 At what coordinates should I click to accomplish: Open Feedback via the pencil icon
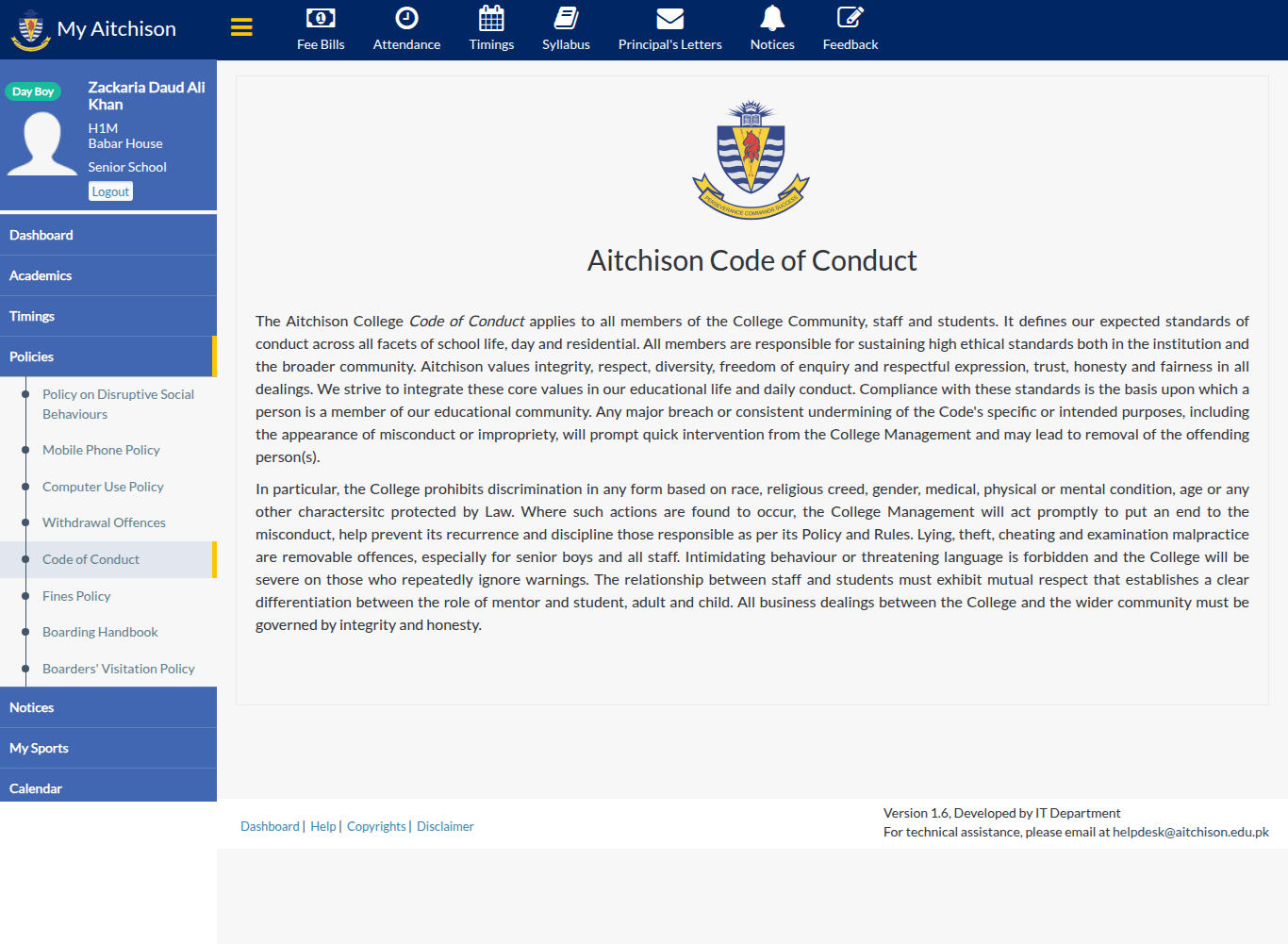(850, 18)
